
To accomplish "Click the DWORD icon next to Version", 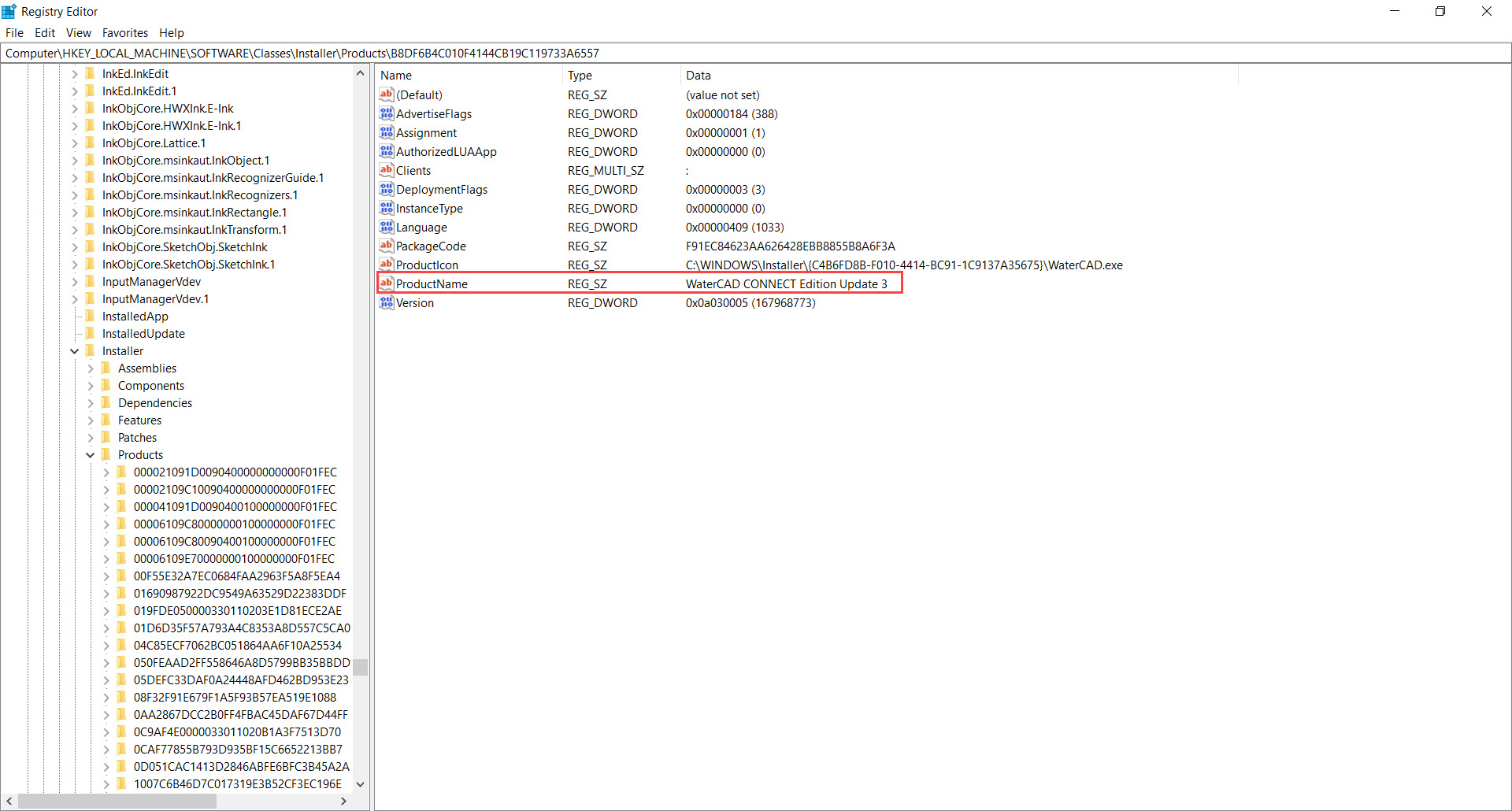I will 386,302.
